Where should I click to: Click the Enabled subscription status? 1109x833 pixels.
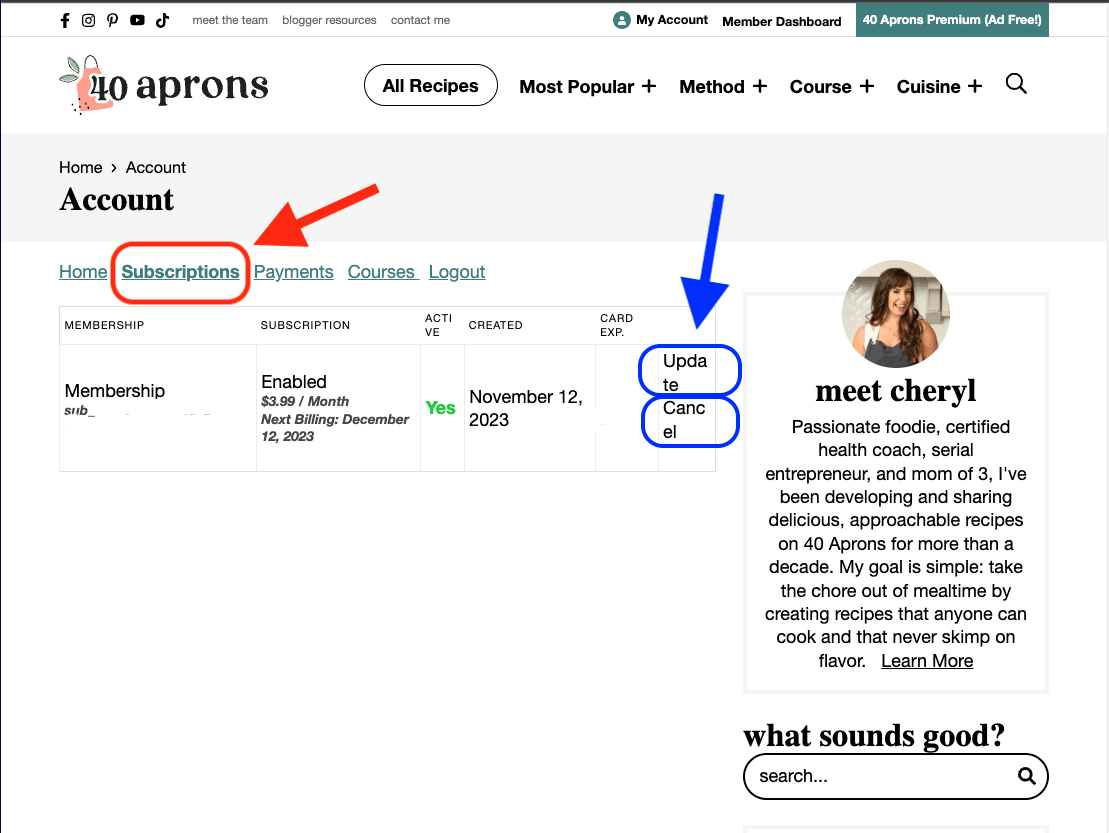pos(294,382)
